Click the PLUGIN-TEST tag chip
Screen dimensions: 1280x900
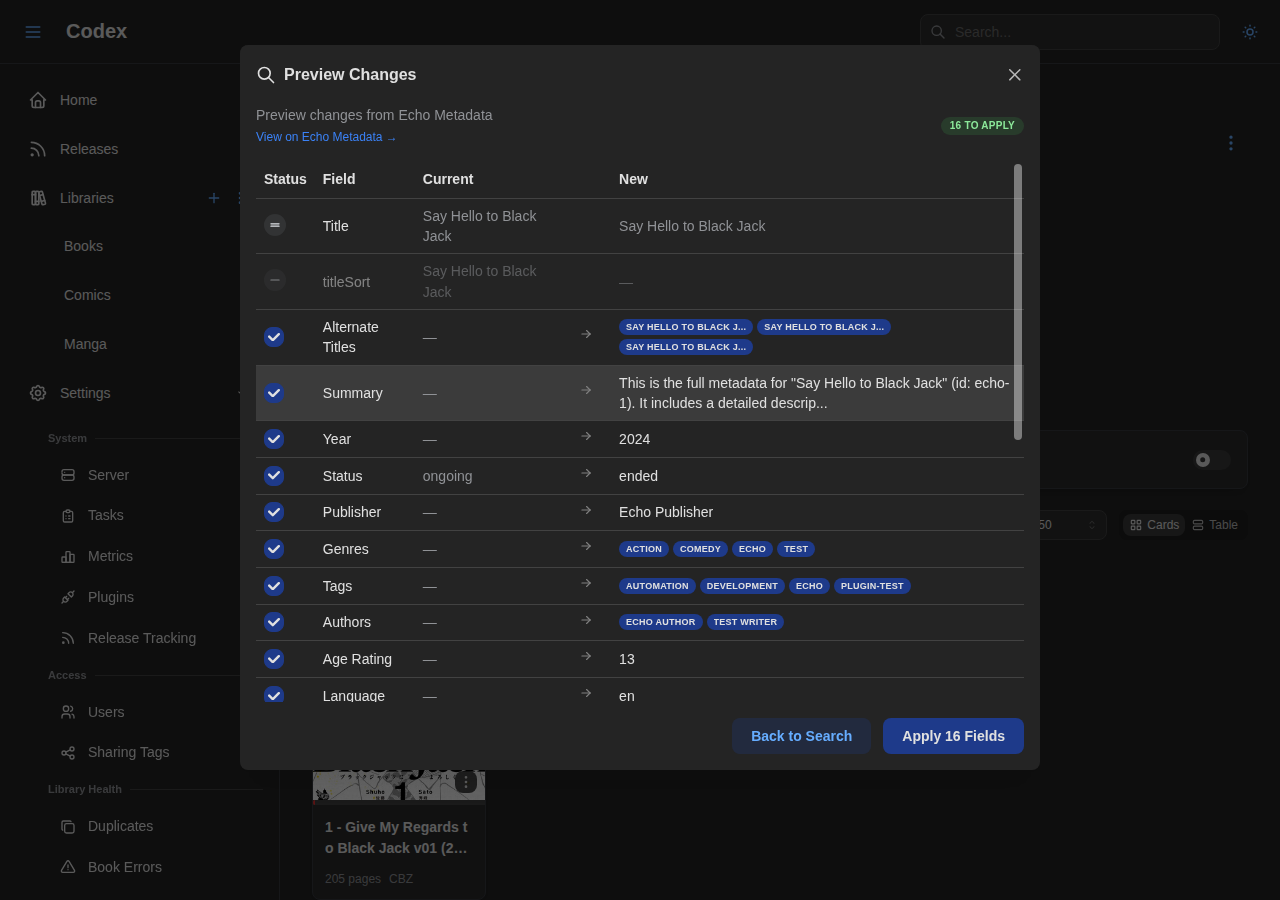pyautogui.click(x=872, y=586)
